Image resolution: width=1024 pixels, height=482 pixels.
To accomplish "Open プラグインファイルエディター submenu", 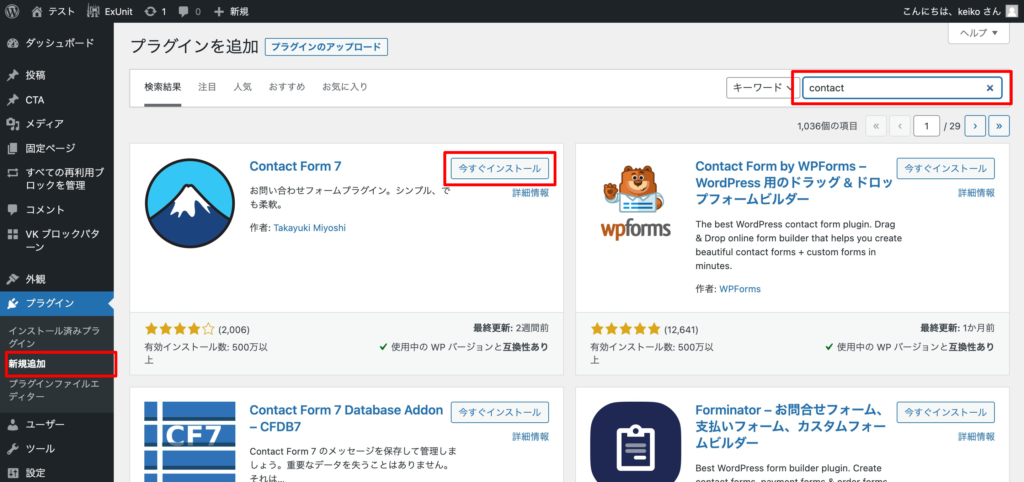I will point(54,390).
